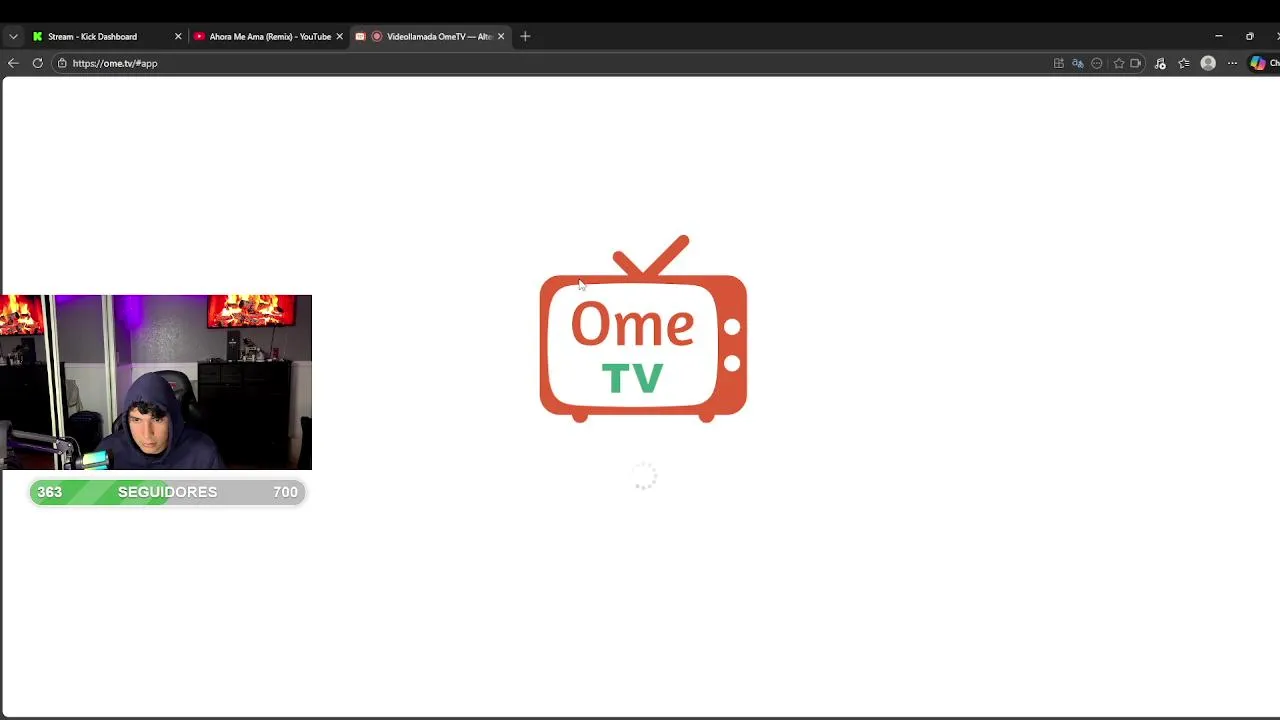This screenshot has width=1280, height=720.
Task: Add this page to favorites with the star icon
Action: point(1119,63)
